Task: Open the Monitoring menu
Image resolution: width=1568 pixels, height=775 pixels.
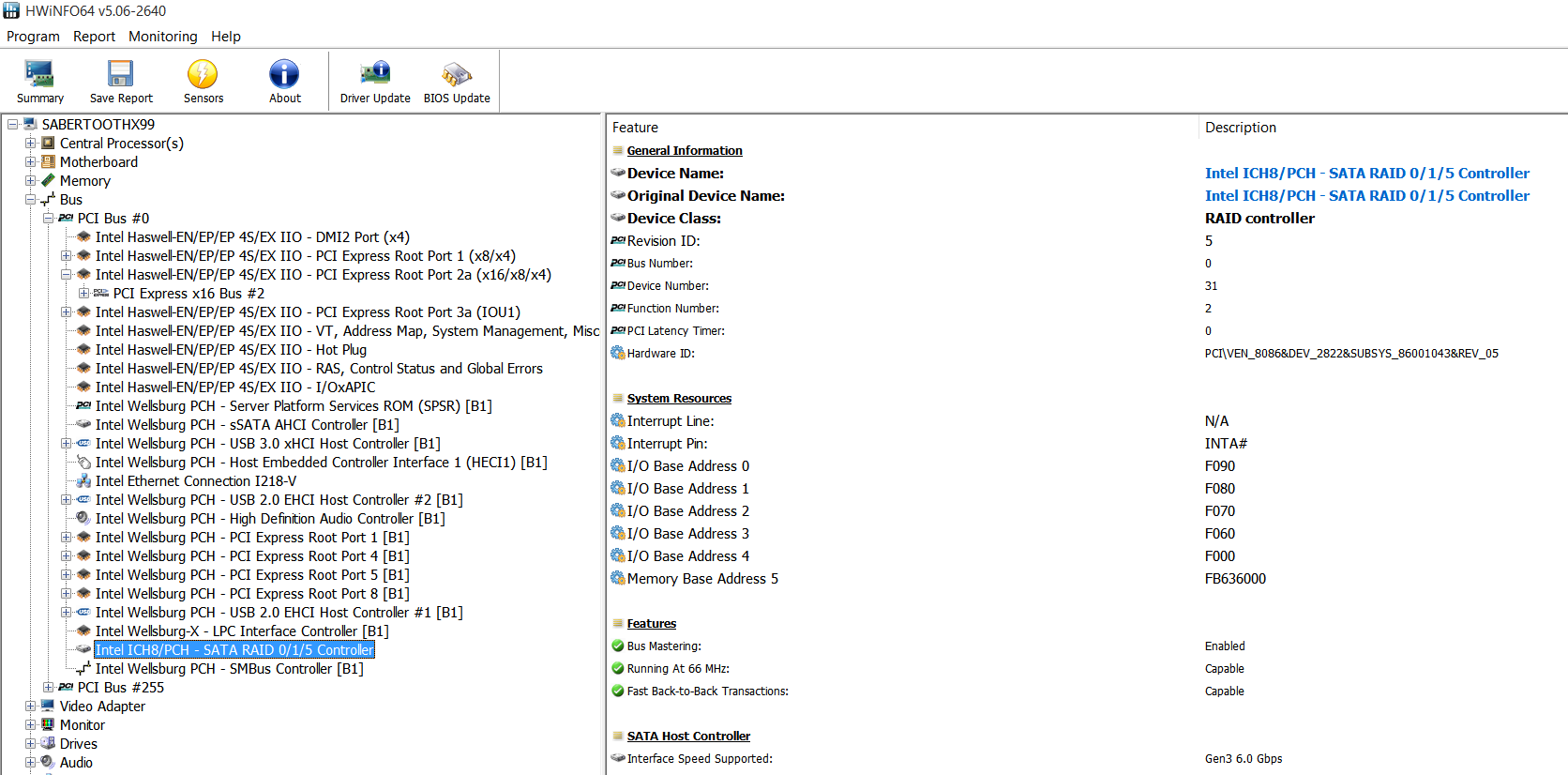Action: [163, 37]
